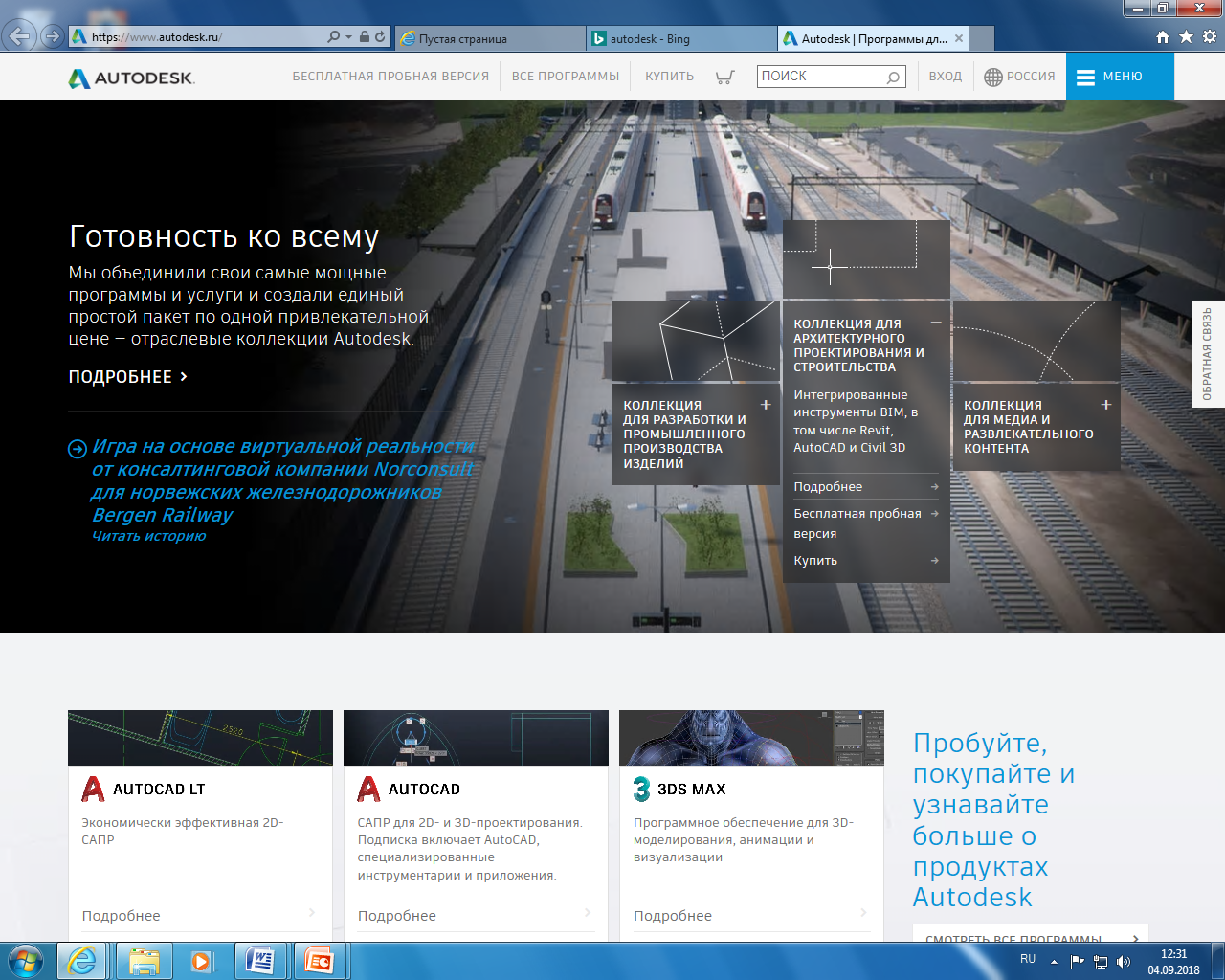The width and height of the screenshot is (1225, 980).
Task: Open File Explorer folder in taskbar
Action: click(x=145, y=961)
